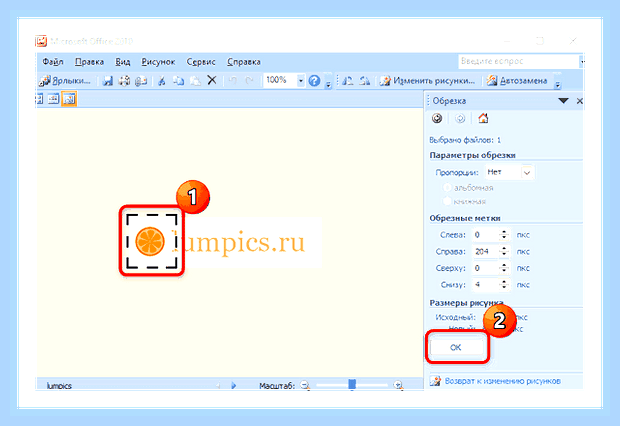The image size is (620, 426).
Task: Click the Redo arrow icon
Action: pos(249,81)
